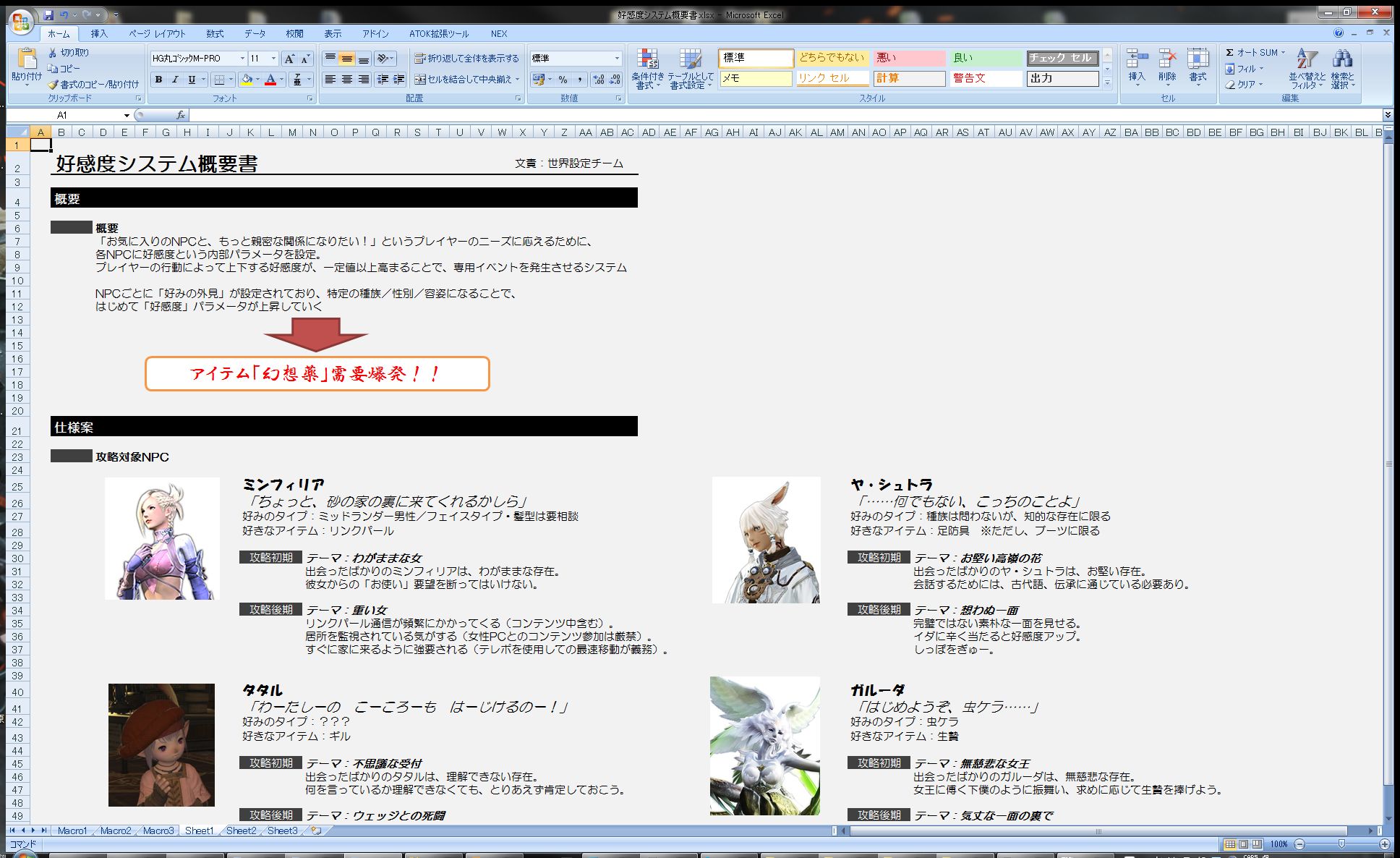Apply the 悪い (Bad) cell style
This screenshot has height=858, width=1400.
click(x=909, y=58)
